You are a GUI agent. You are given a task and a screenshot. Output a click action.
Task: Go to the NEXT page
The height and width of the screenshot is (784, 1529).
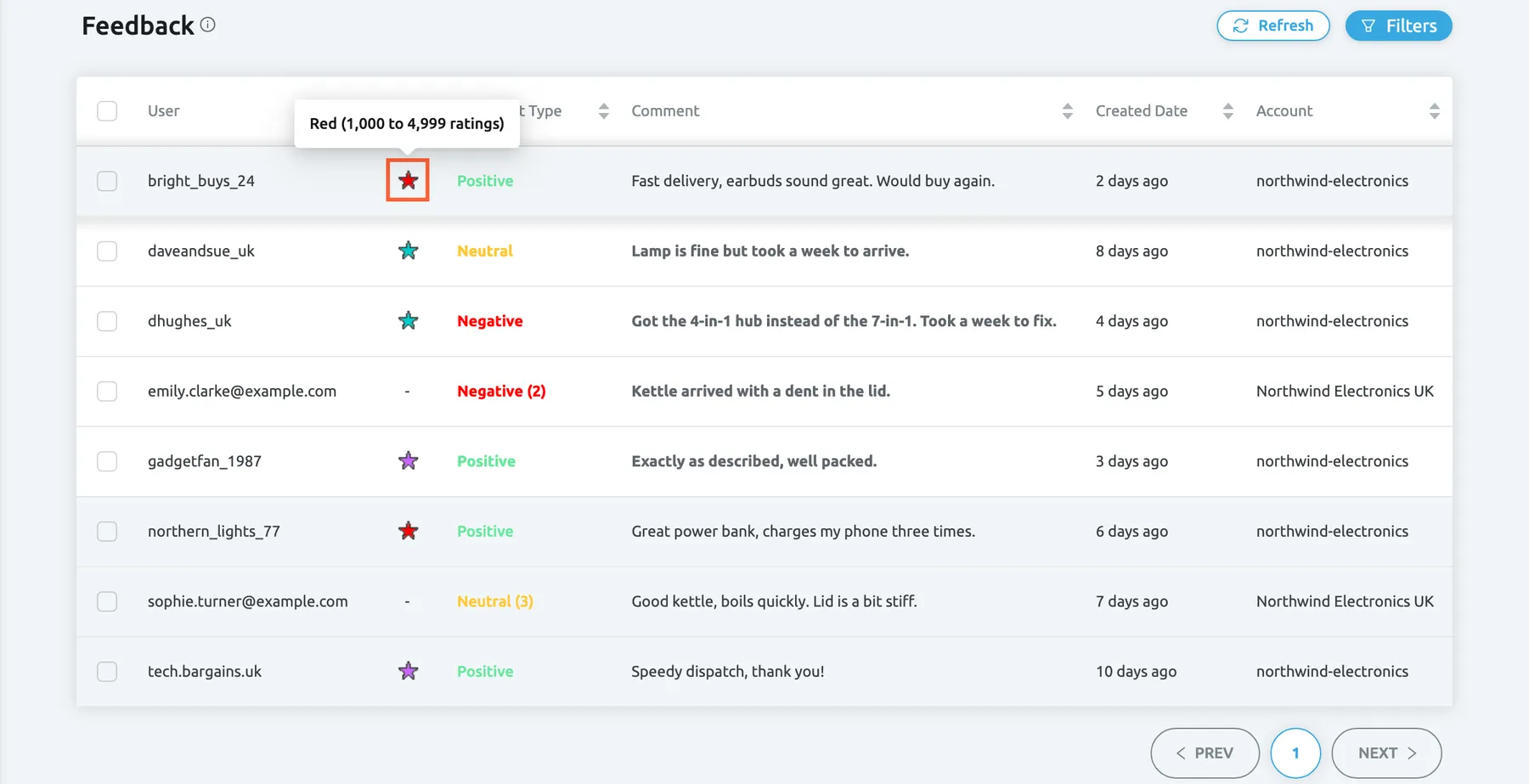[x=1386, y=753]
